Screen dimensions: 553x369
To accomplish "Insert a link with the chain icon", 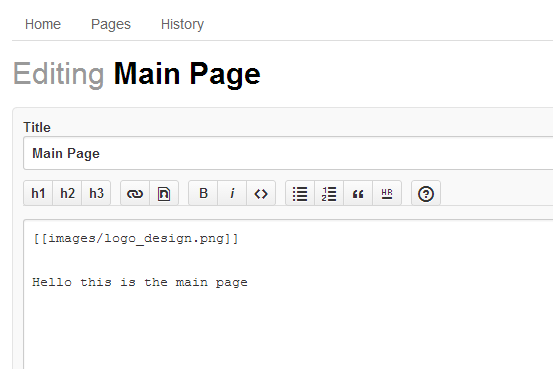I will tap(135, 193).
